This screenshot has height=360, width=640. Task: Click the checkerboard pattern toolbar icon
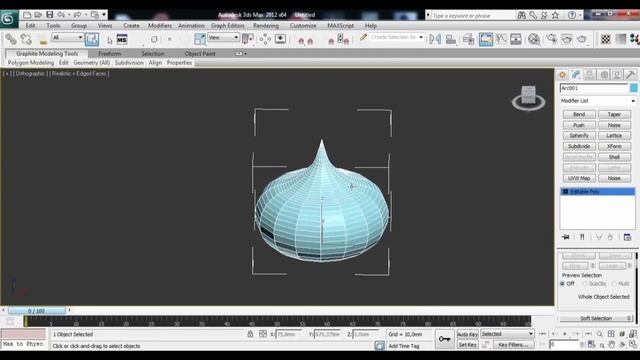click(606, 39)
